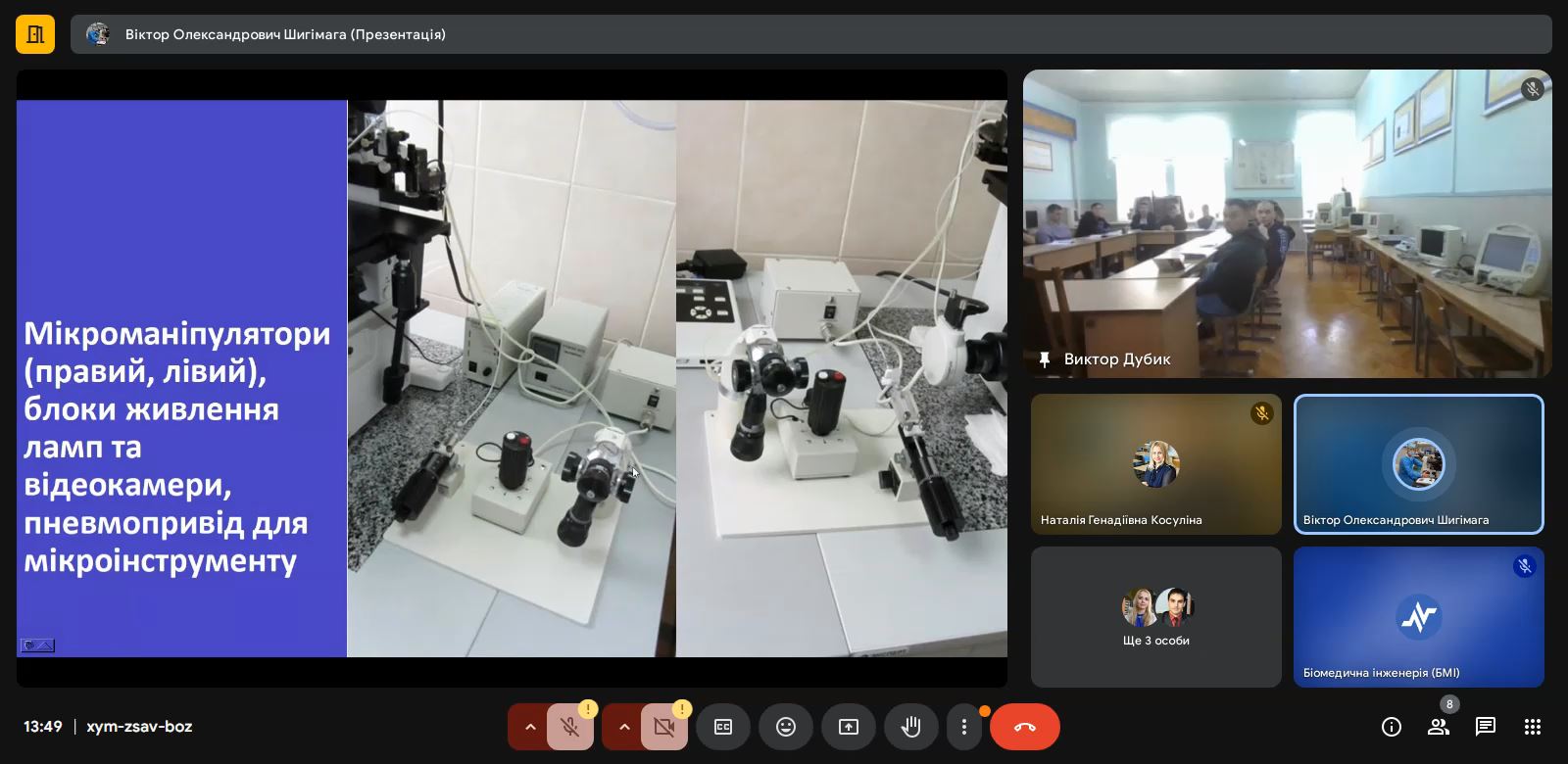Leave the call with red hang-up button
Screen dimensions: 1568x764
1025,727
